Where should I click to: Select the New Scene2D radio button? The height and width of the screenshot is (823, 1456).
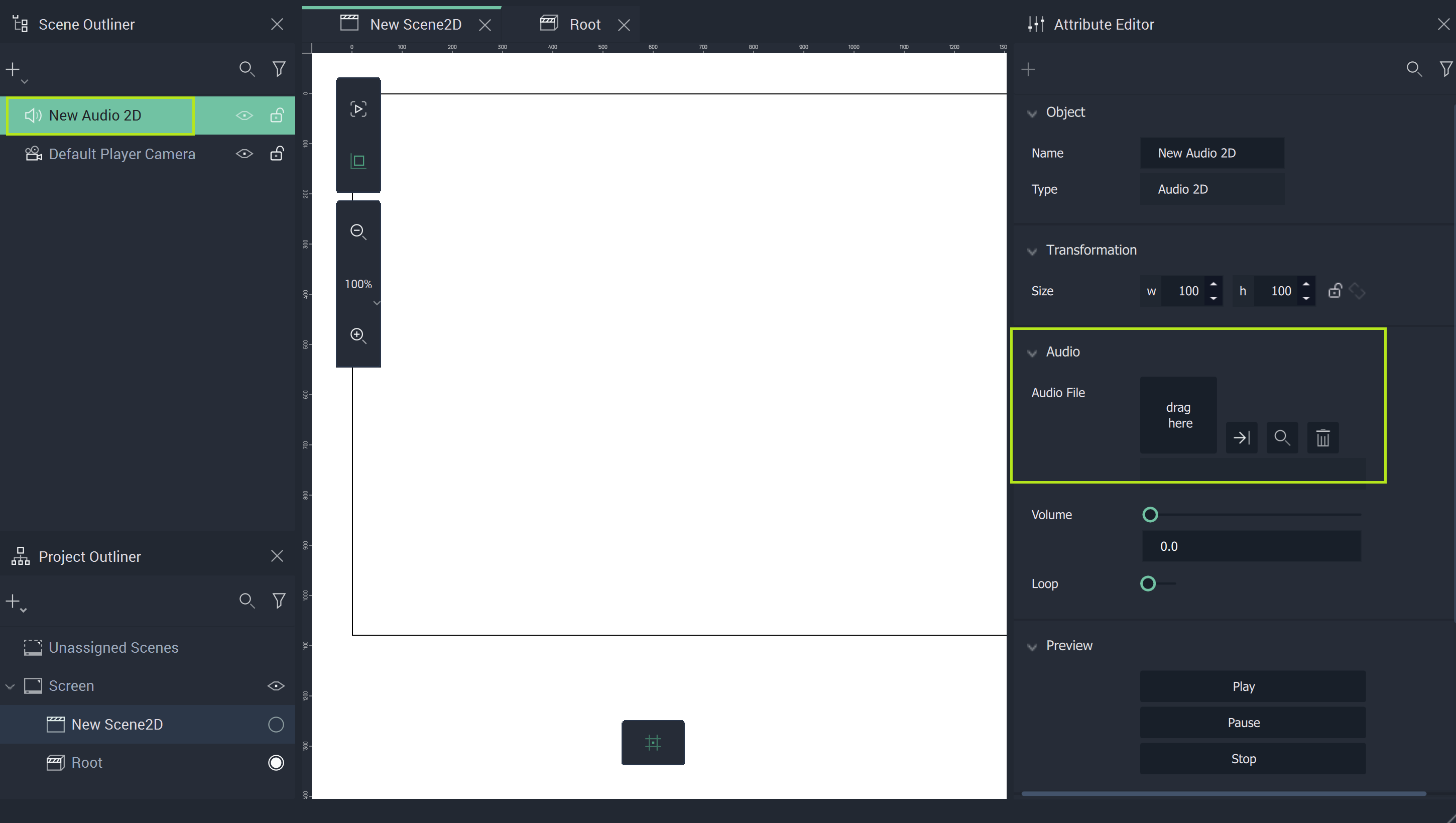(276, 724)
